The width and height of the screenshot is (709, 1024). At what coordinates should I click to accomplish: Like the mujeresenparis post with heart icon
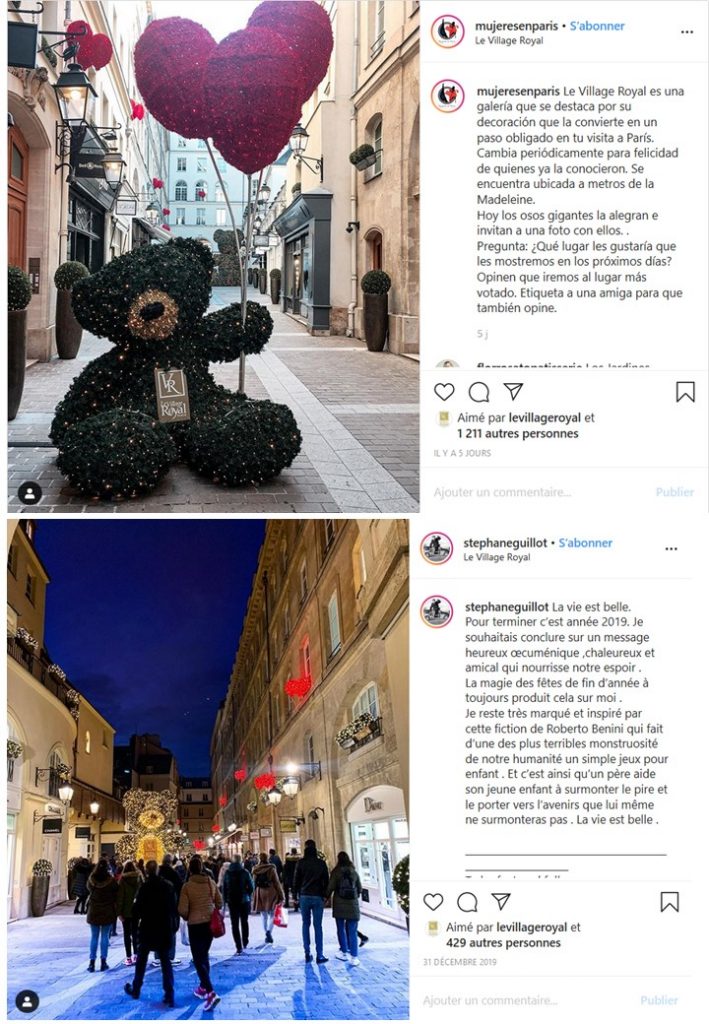coord(444,392)
